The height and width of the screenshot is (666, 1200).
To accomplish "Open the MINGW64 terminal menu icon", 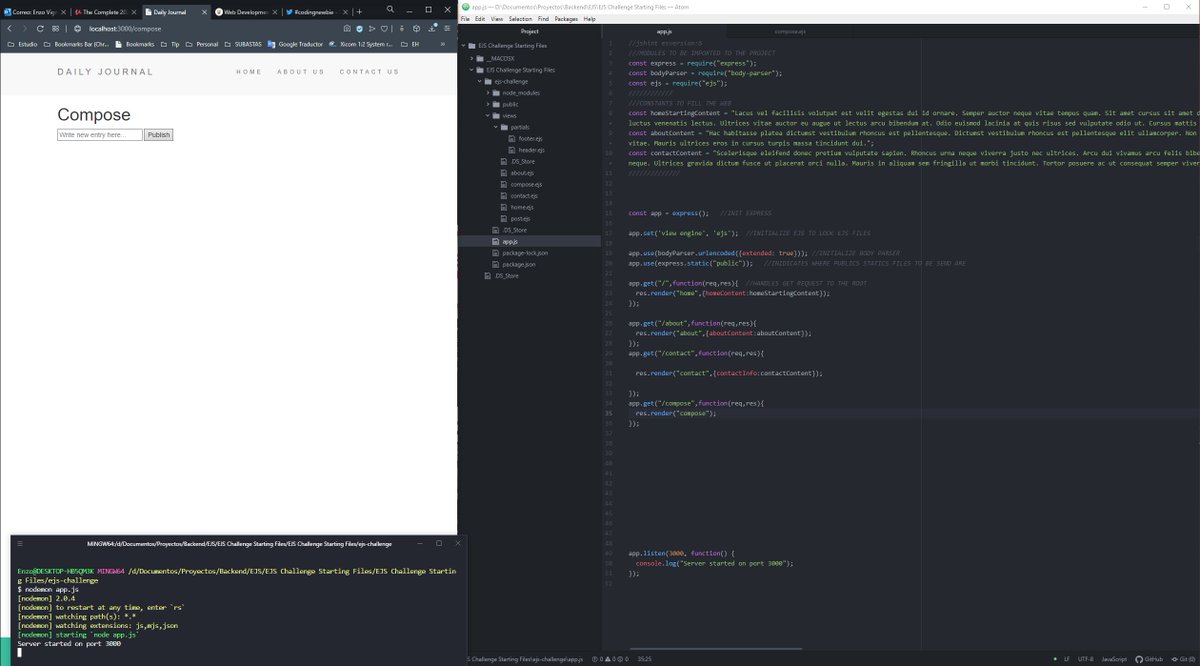I will tap(20, 543).
